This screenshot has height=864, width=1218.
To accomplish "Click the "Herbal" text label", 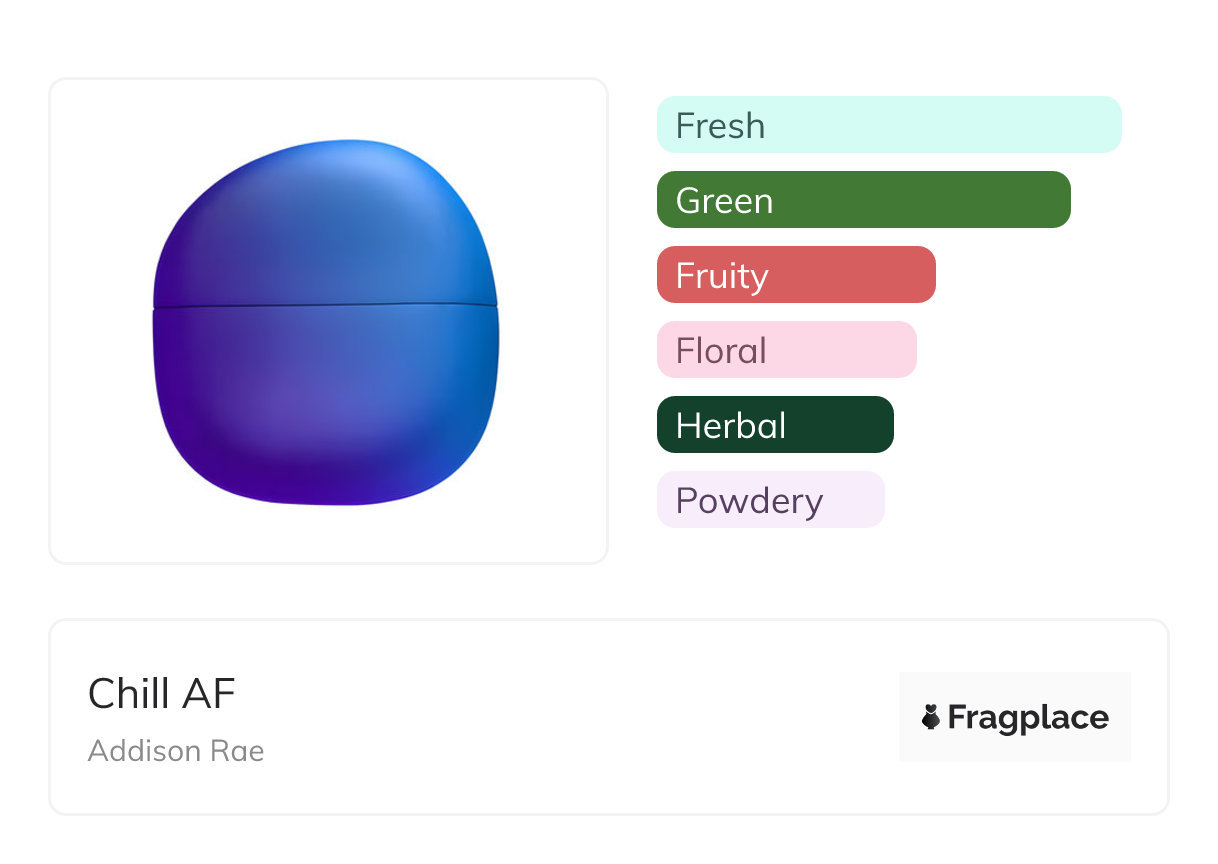I will (731, 426).
